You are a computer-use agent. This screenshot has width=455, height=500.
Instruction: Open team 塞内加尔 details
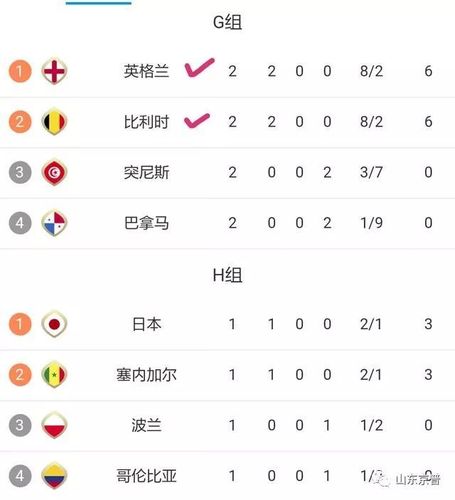[x=146, y=375]
